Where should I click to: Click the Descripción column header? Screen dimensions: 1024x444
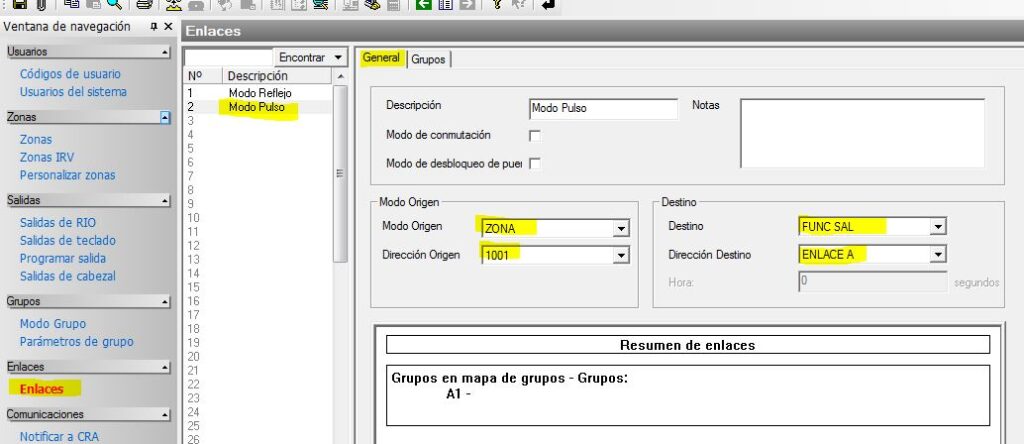coord(278,76)
